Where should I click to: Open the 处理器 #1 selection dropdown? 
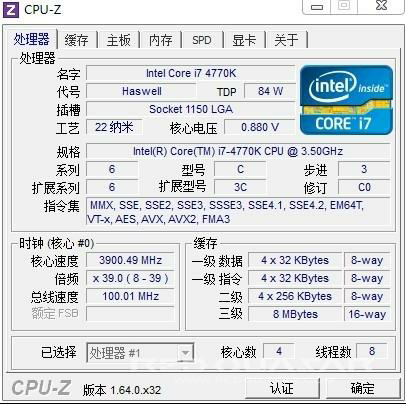140,353
